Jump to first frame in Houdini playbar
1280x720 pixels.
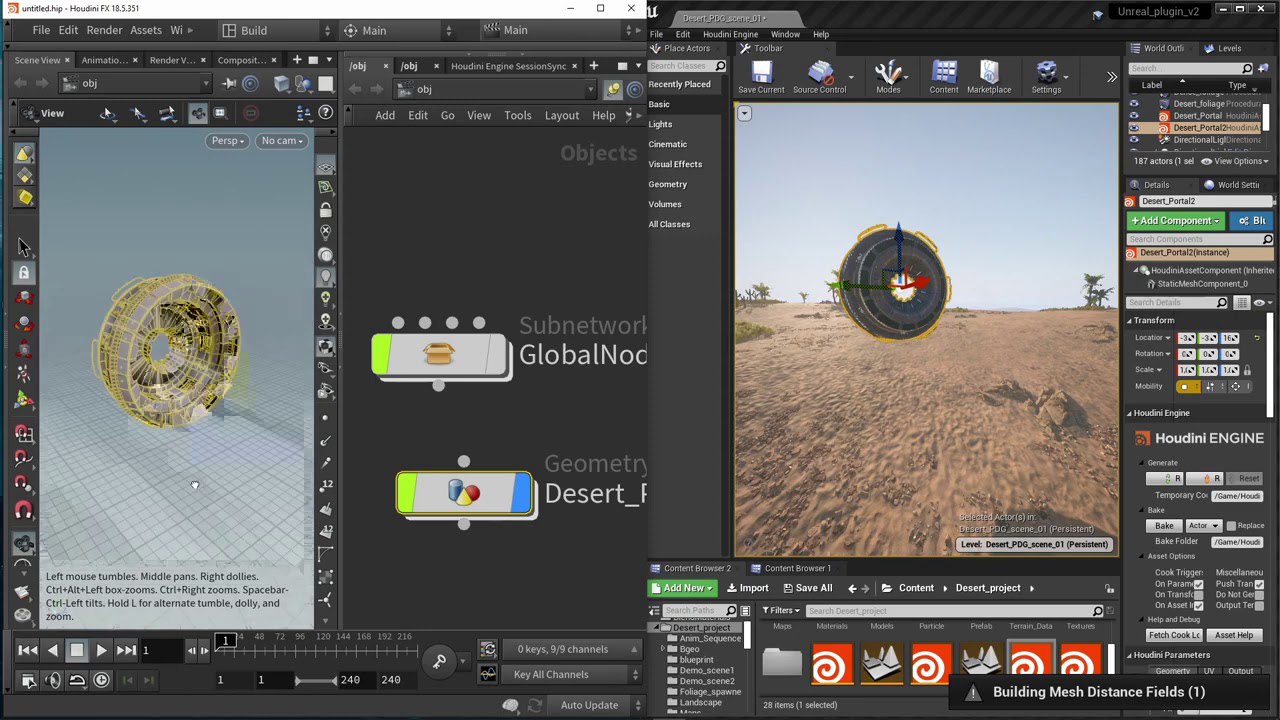click(28, 651)
